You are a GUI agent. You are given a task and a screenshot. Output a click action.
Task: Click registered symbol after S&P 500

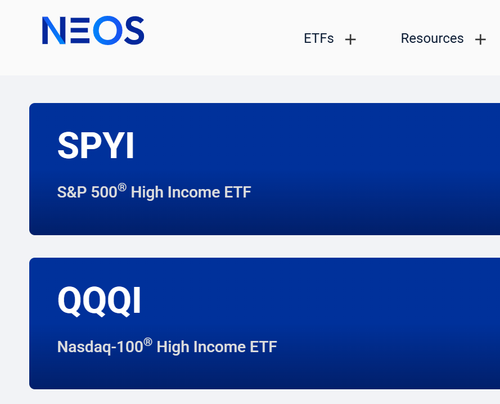click(122, 187)
